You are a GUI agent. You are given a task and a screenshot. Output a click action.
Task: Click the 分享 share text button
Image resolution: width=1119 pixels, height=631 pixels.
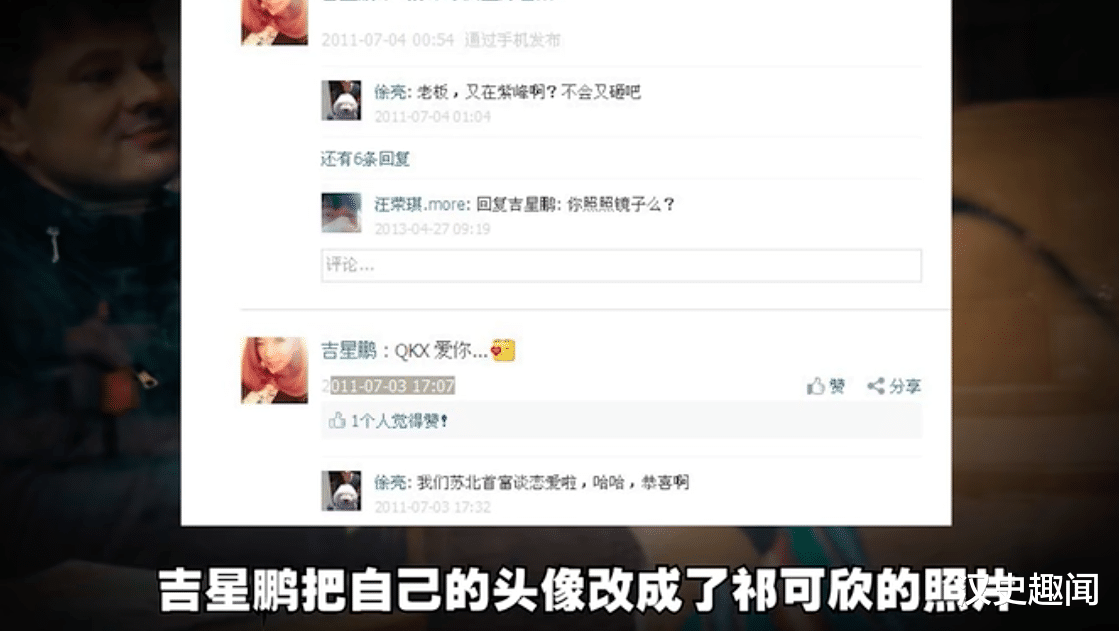click(905, 386)
